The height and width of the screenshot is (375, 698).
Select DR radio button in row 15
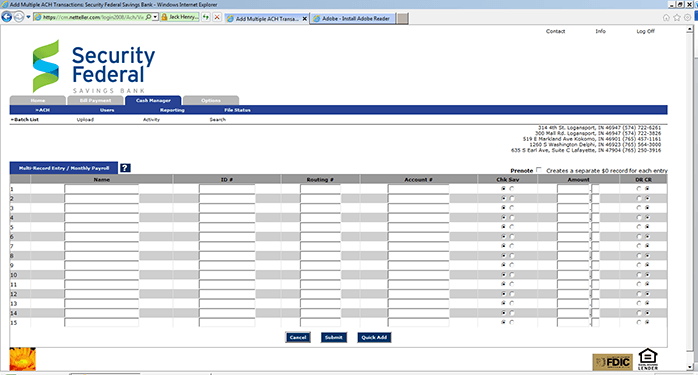click(639, 322)
